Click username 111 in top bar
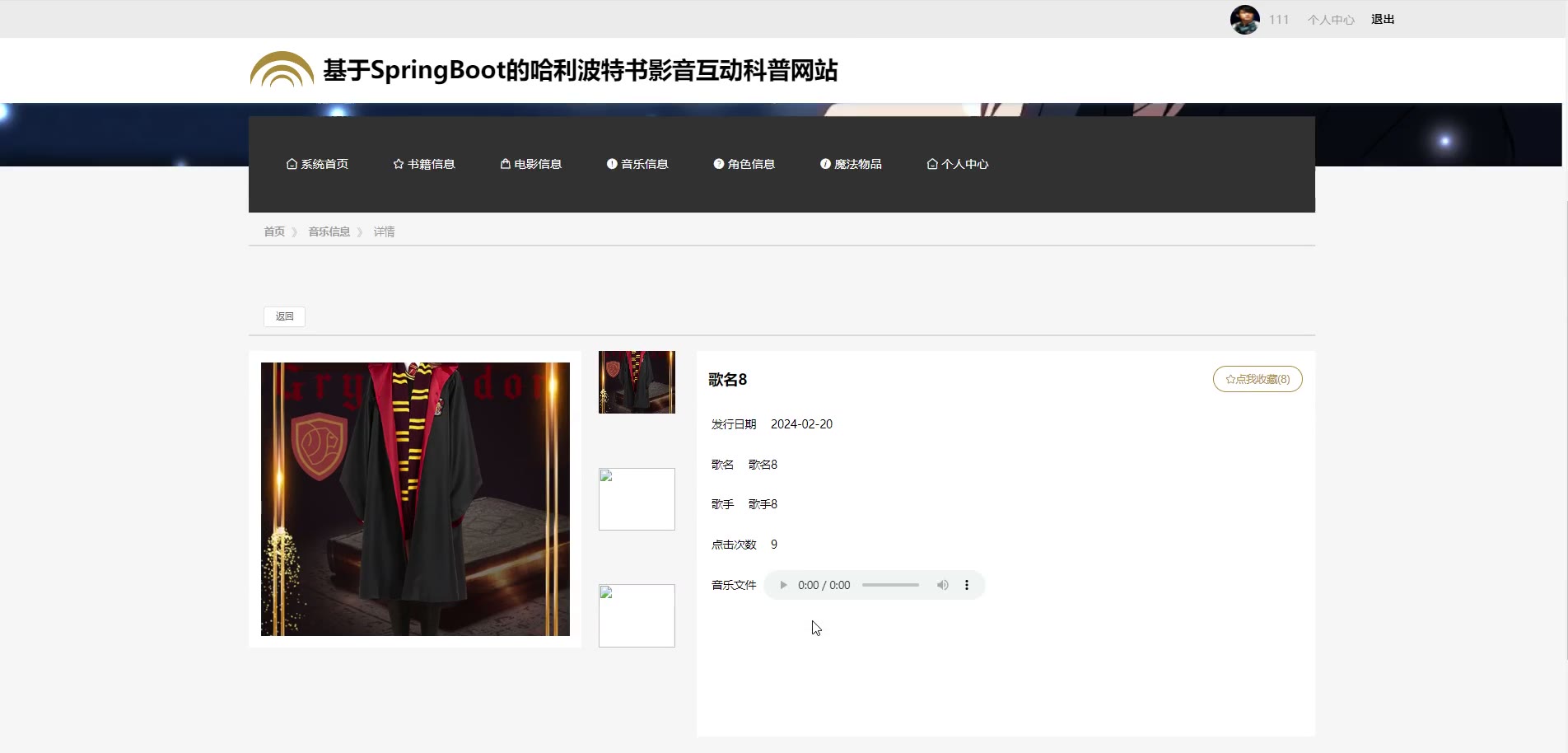 pyautogui.click(x=1279, y=20)
